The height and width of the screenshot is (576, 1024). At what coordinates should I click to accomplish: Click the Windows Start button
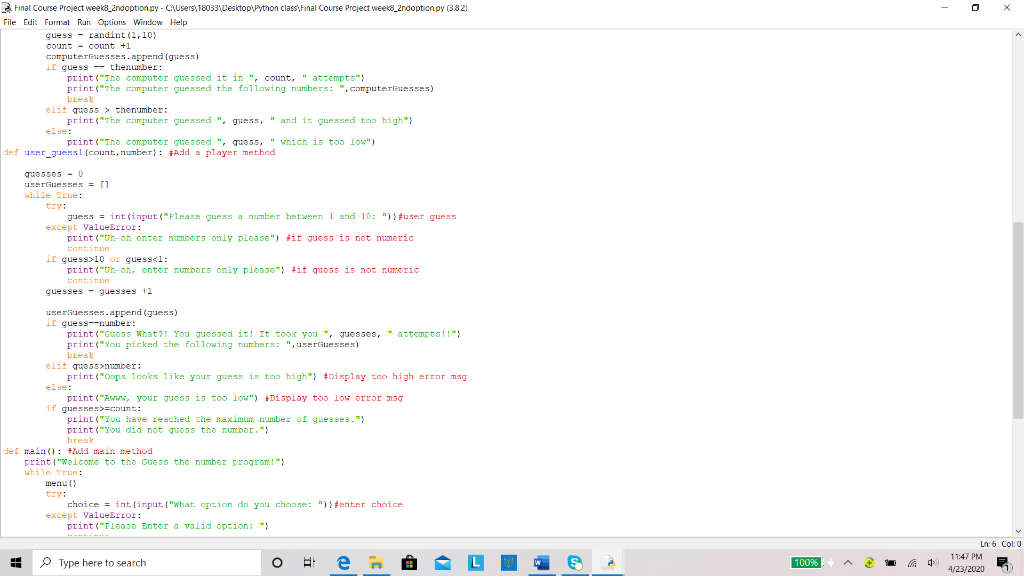coord(15,562)
